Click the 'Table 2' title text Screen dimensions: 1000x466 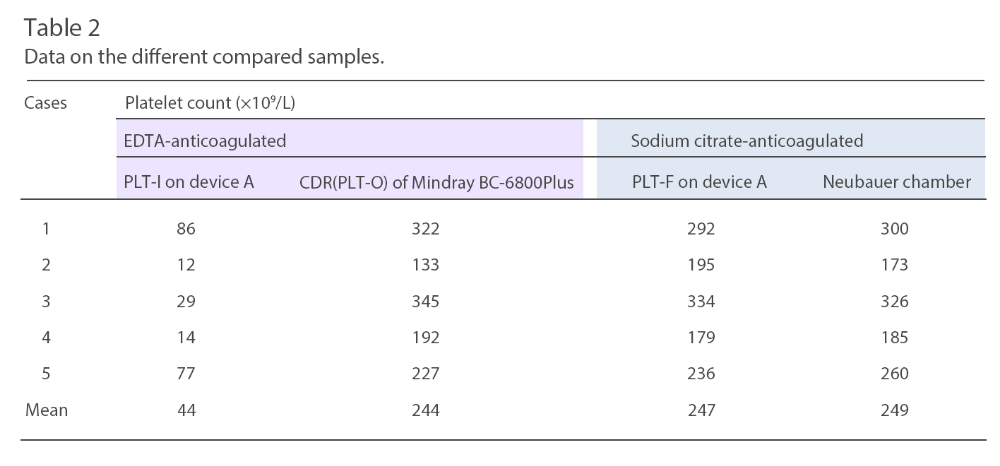(62, 29)
